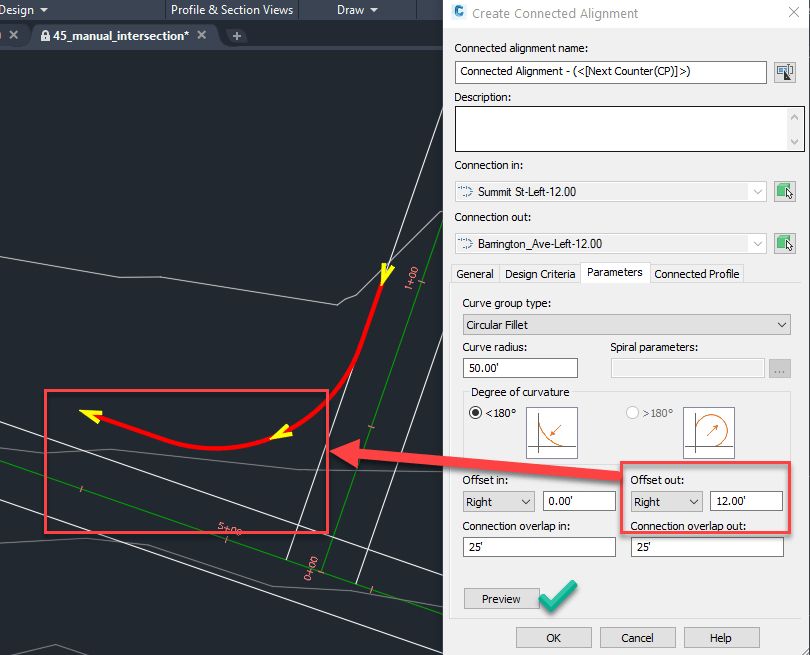Click the spiral parameters ellipsis button
This screenshot has width=810, height=655.
[780, 368]
